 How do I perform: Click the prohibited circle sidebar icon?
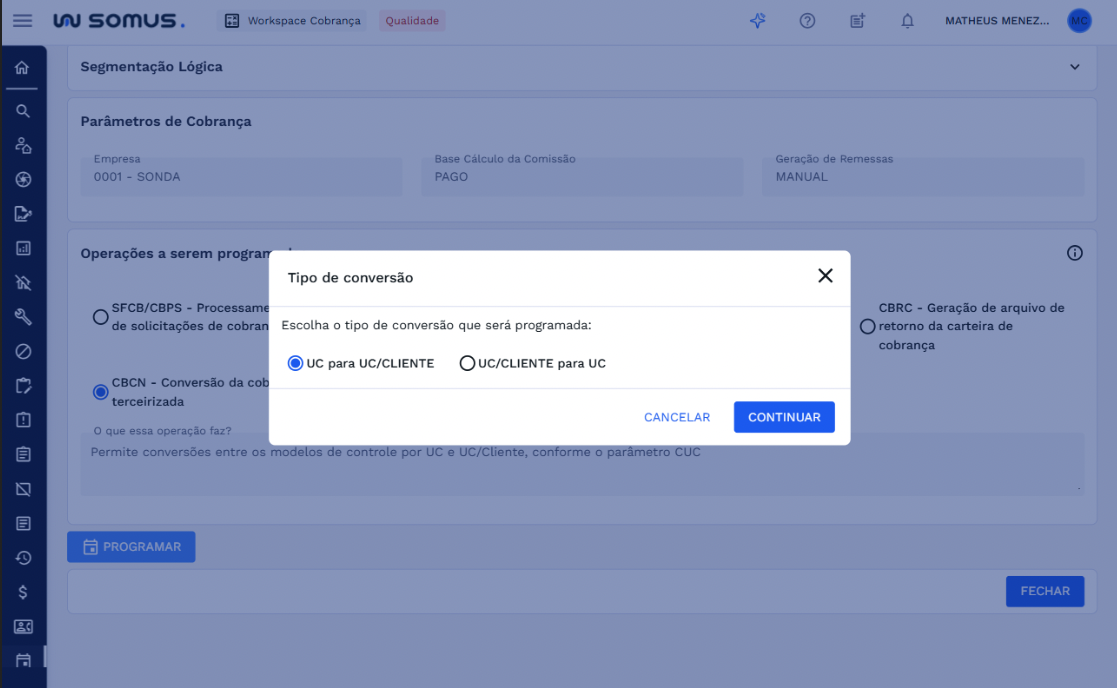23,351
